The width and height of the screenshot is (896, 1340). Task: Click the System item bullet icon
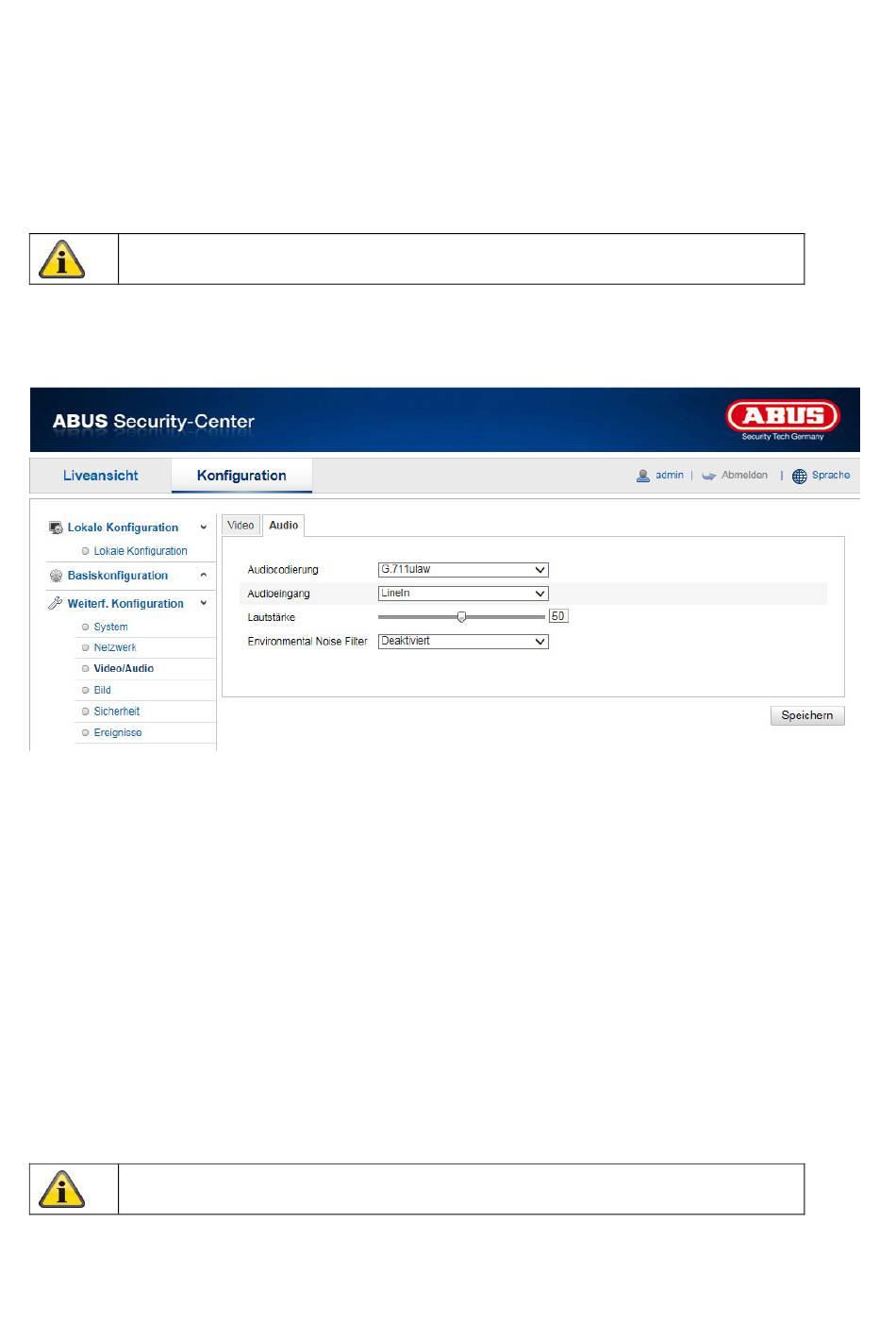click(x=86, y=627)
